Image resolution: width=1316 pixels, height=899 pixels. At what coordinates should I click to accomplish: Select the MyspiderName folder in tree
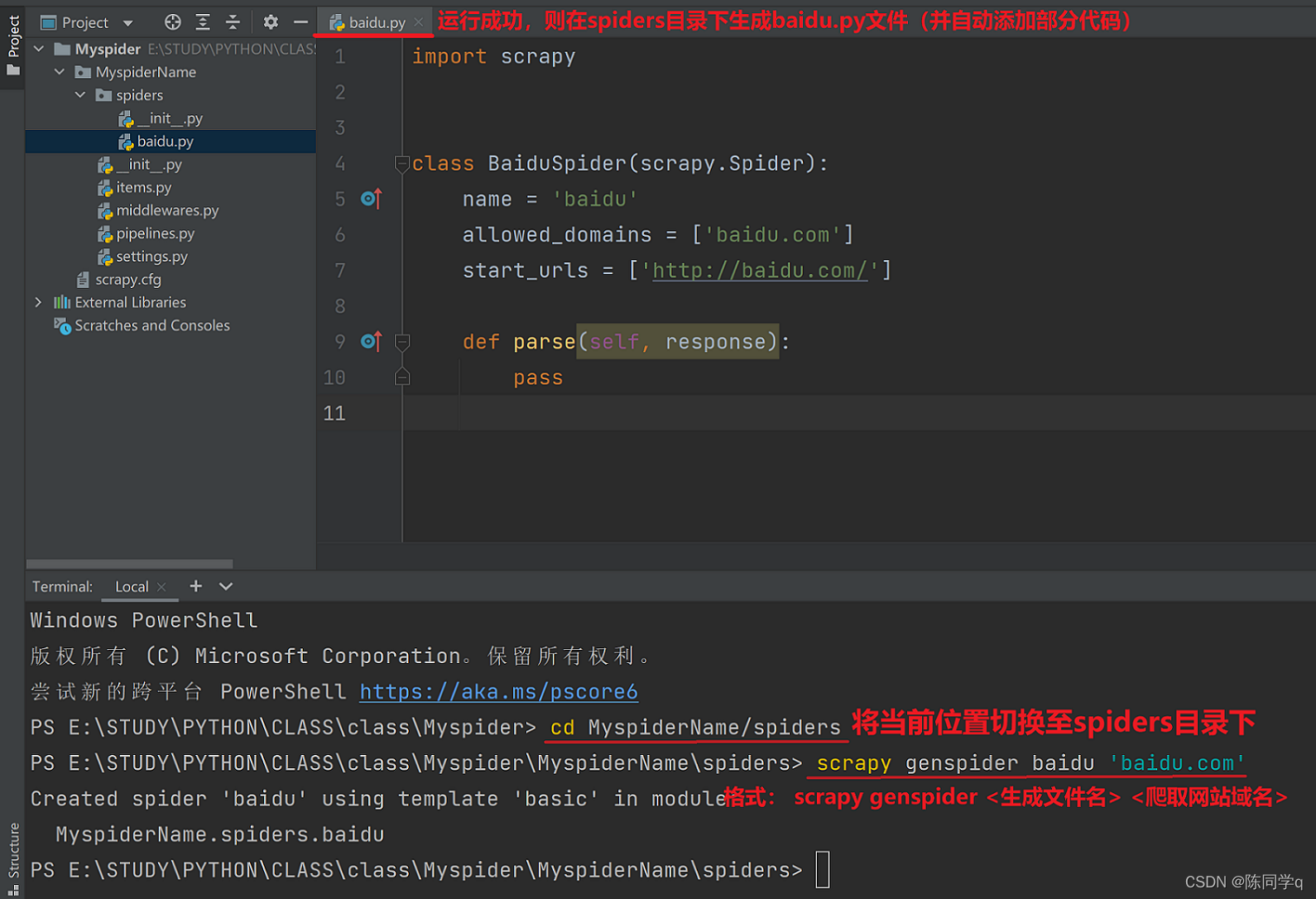[x=146, y=72]
